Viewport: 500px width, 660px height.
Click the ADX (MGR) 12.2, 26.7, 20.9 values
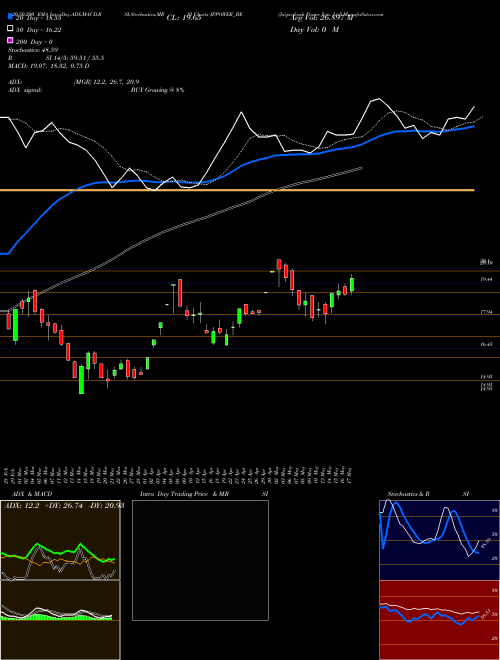pyautogui.click(x=106, y=82)
